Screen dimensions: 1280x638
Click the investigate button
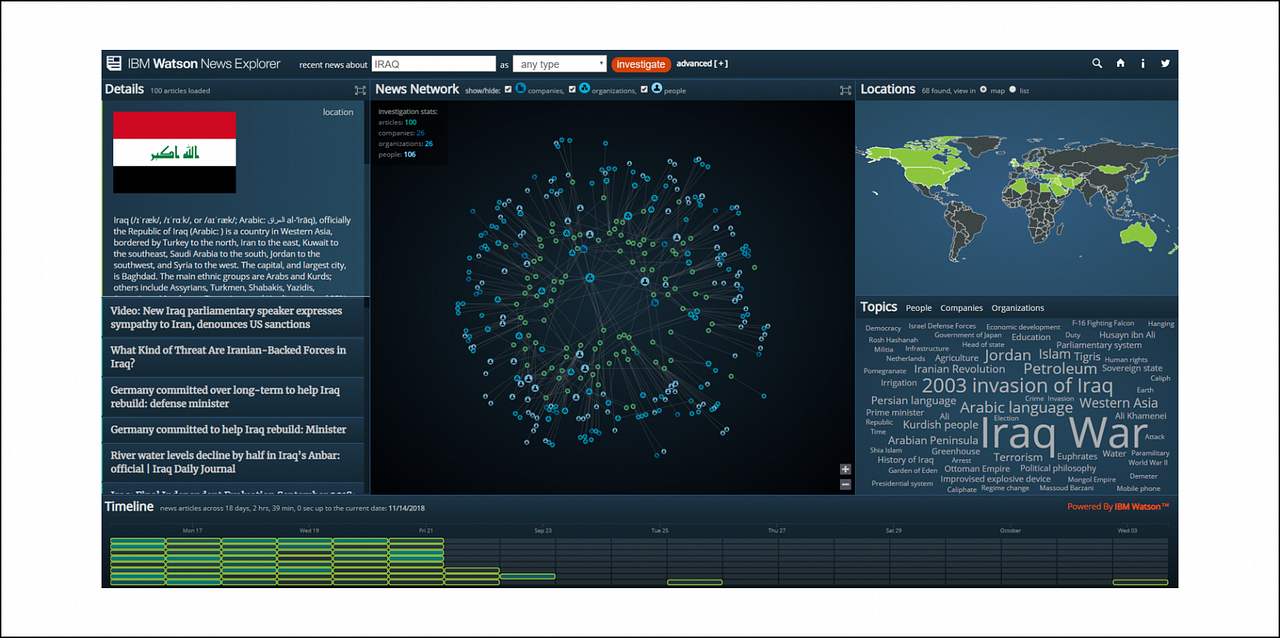coord(640,64)
